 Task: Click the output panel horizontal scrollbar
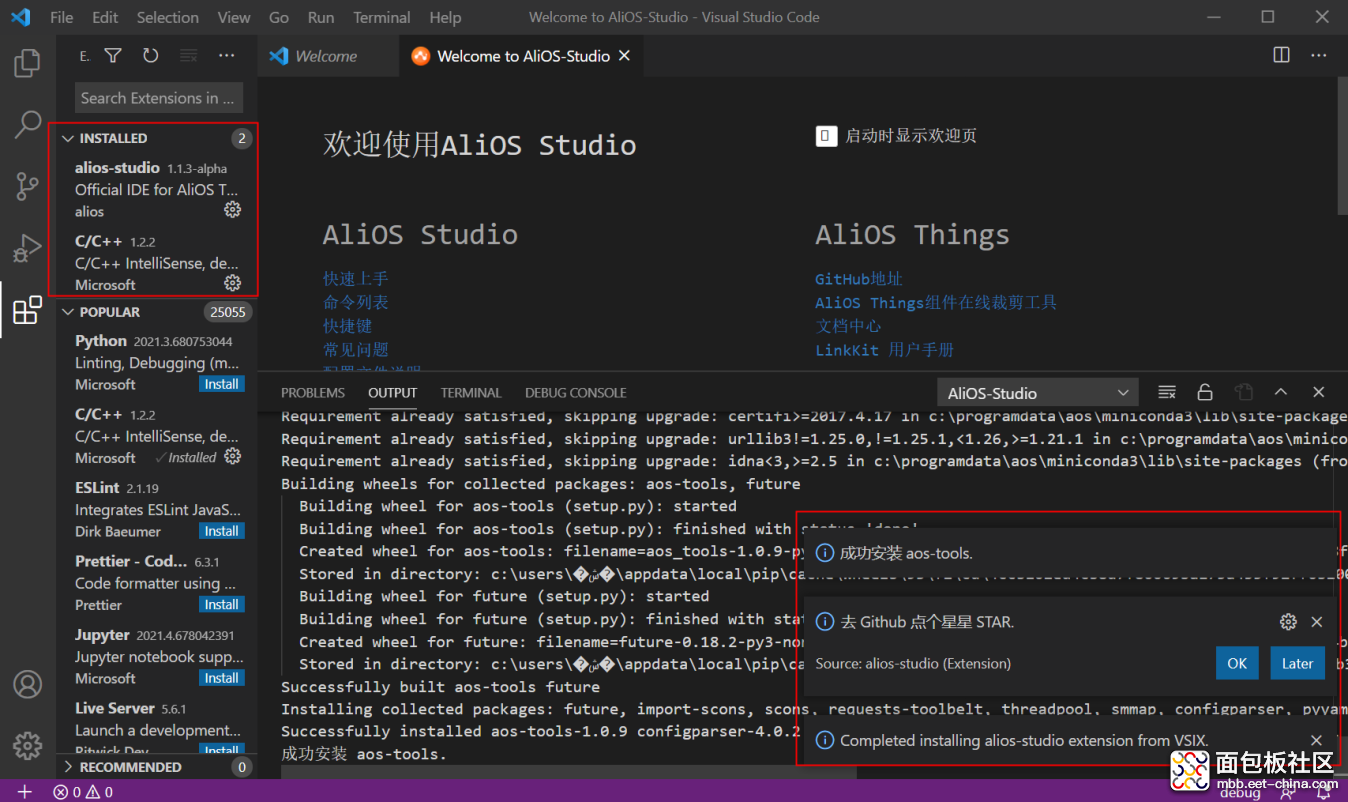click(x=568, y=772)
